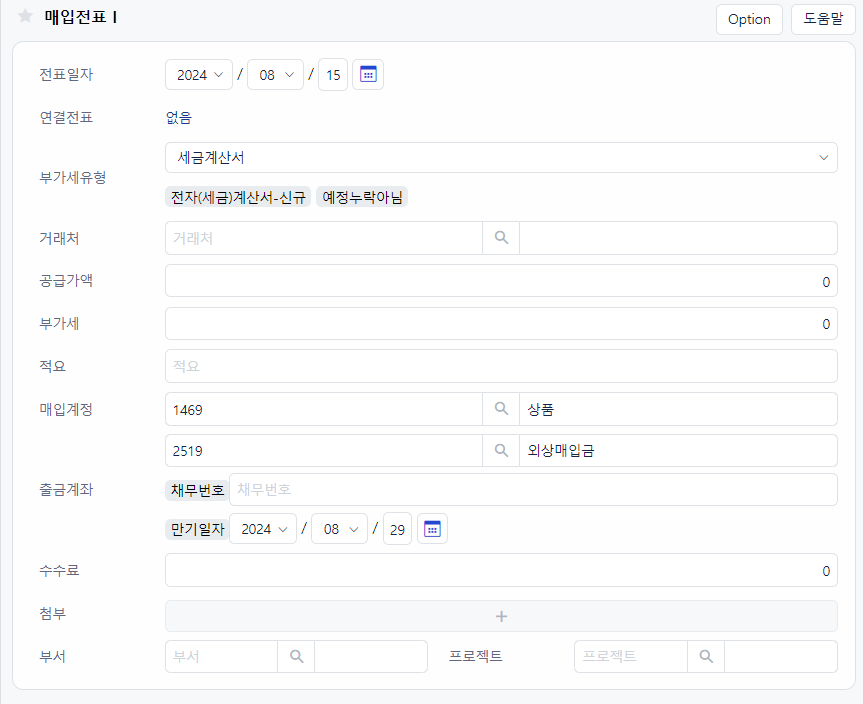Search 프로젝트 with the magnifier icon

(706, 656)
